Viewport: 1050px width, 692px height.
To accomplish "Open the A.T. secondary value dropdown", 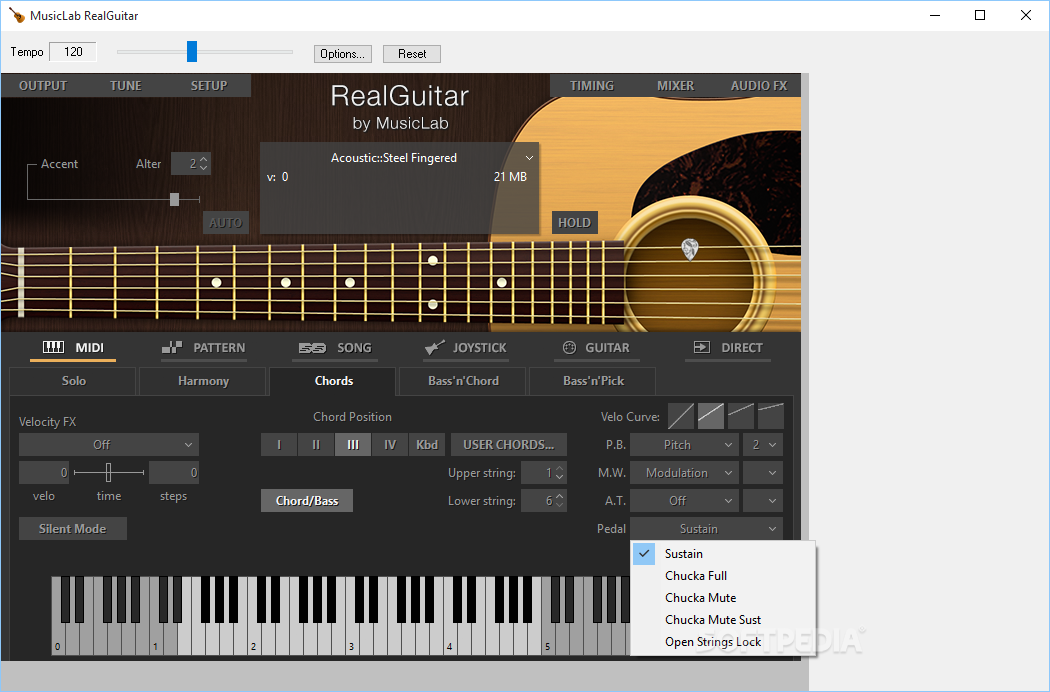I will point(763,500).
